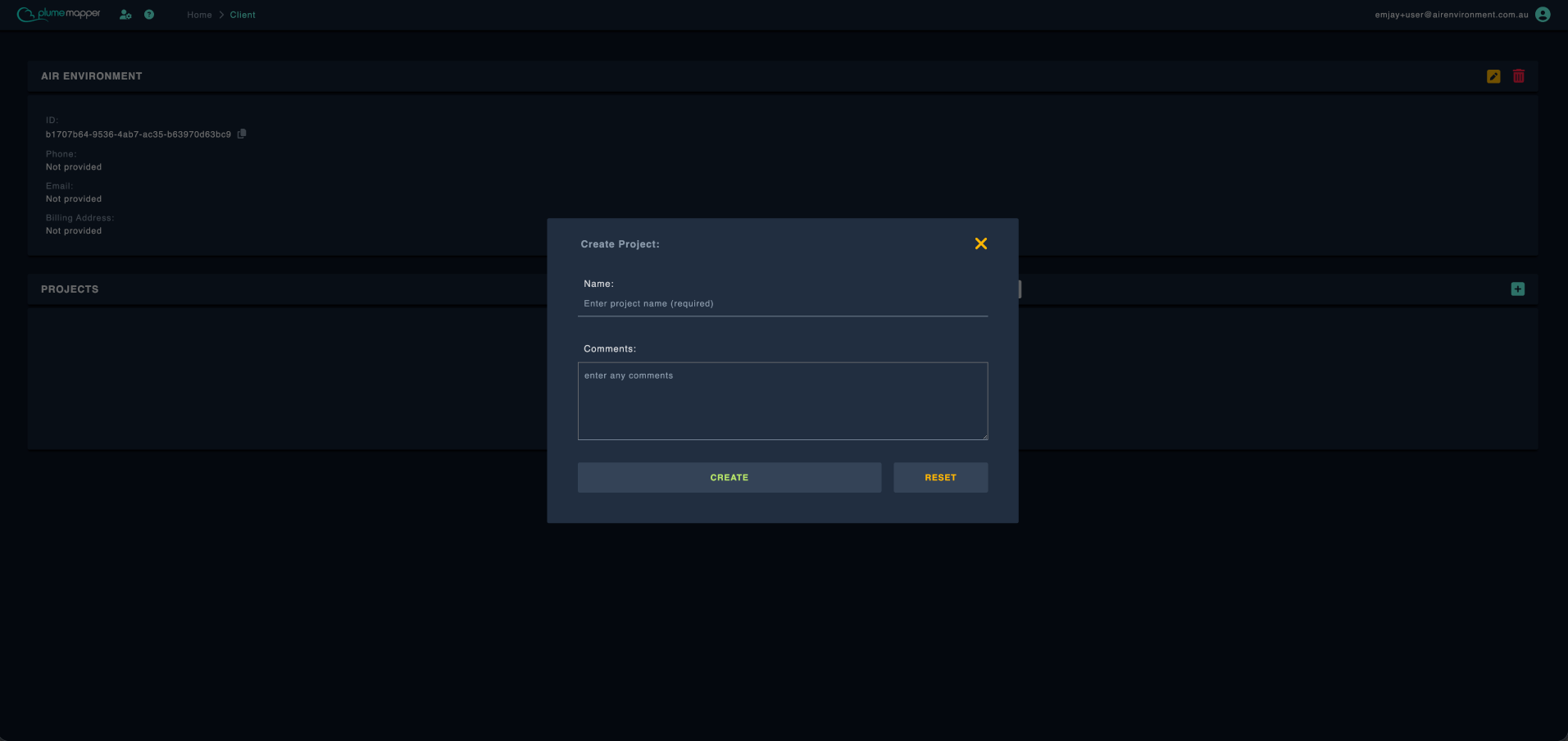The height and width of the screenshot is (741, 1568).
Task: Click the Phone label
Action: pos(61,154)
